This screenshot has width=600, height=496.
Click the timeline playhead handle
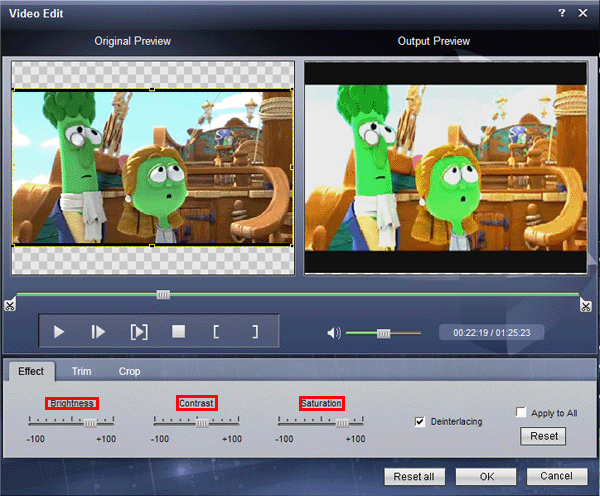click(x=163, y=294)
